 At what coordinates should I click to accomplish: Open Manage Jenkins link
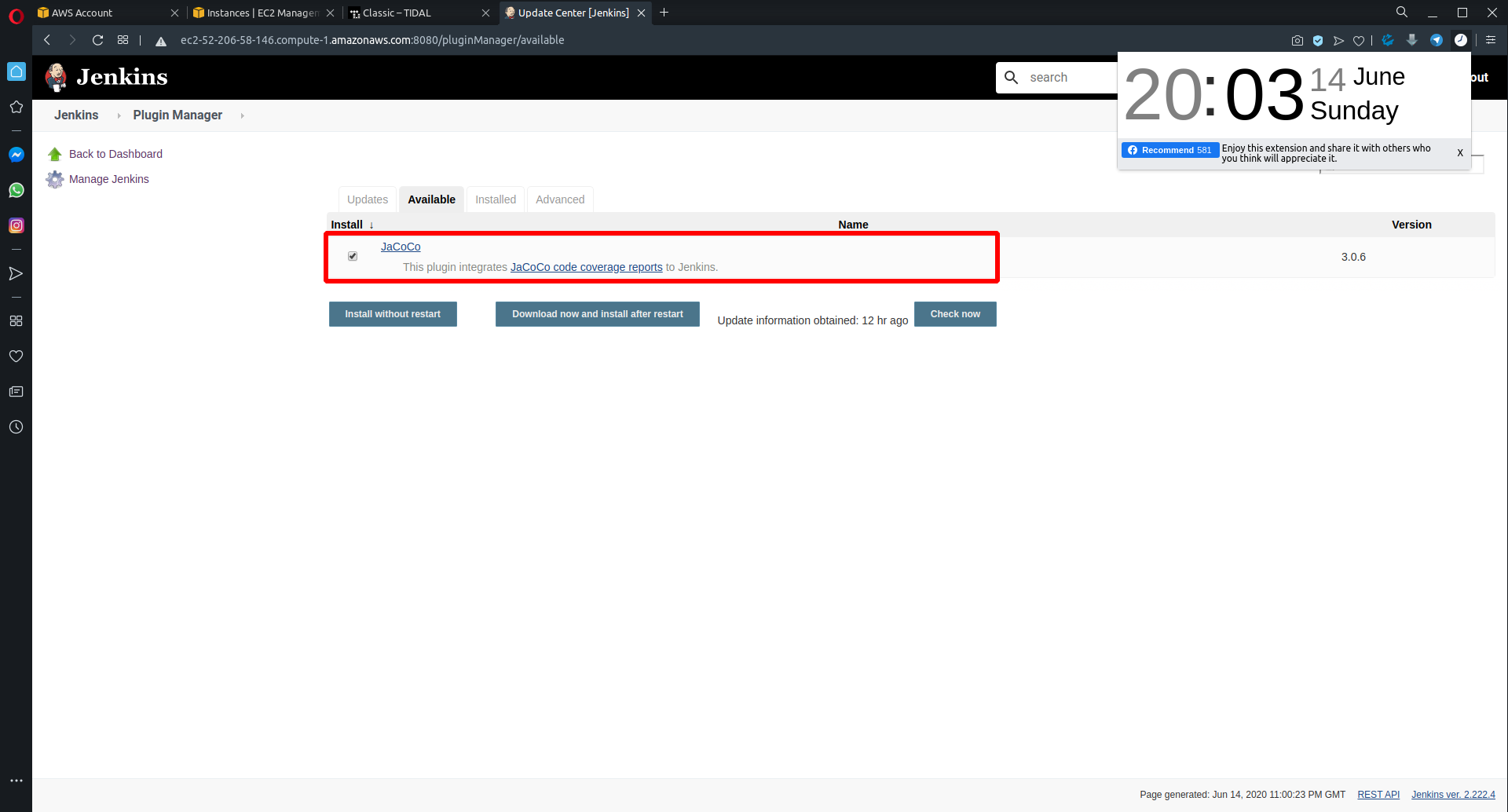click(x=109, y=179)
